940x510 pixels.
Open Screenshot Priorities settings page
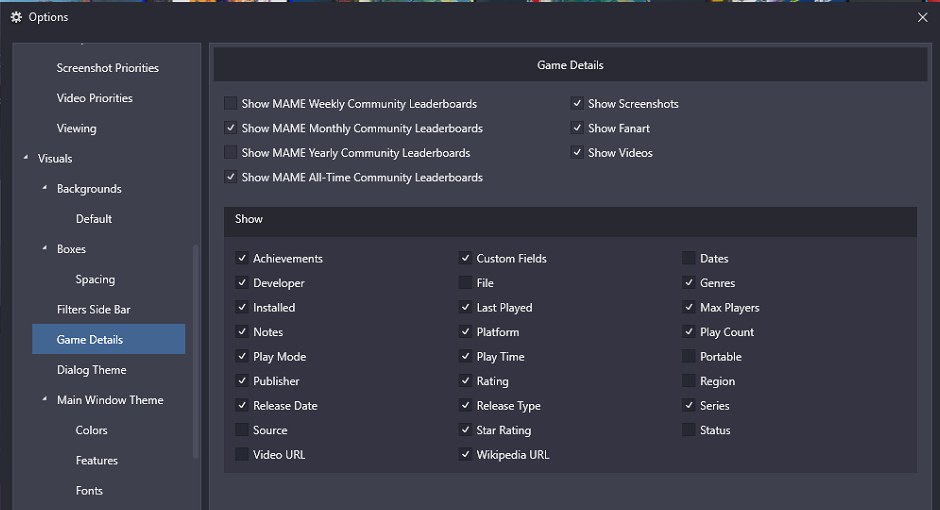108,68
